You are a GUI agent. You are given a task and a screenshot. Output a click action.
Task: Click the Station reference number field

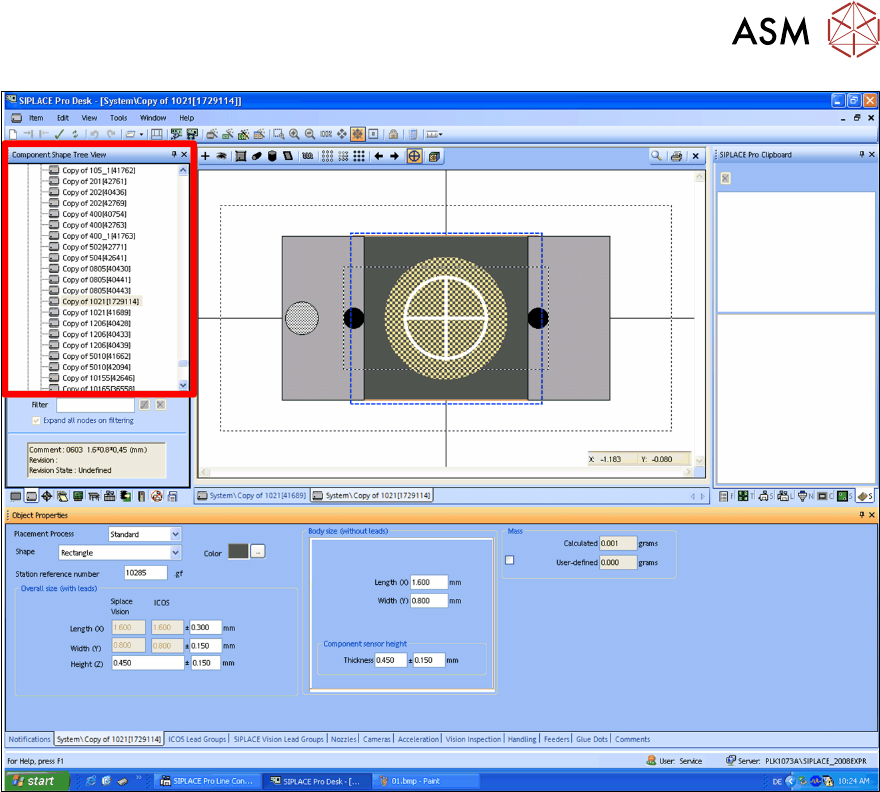146,574
